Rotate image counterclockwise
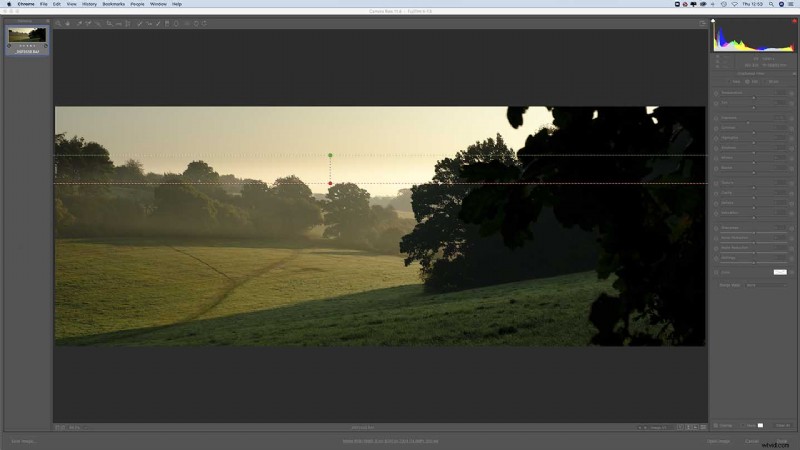The image size is (800, 450). point(196,23)
